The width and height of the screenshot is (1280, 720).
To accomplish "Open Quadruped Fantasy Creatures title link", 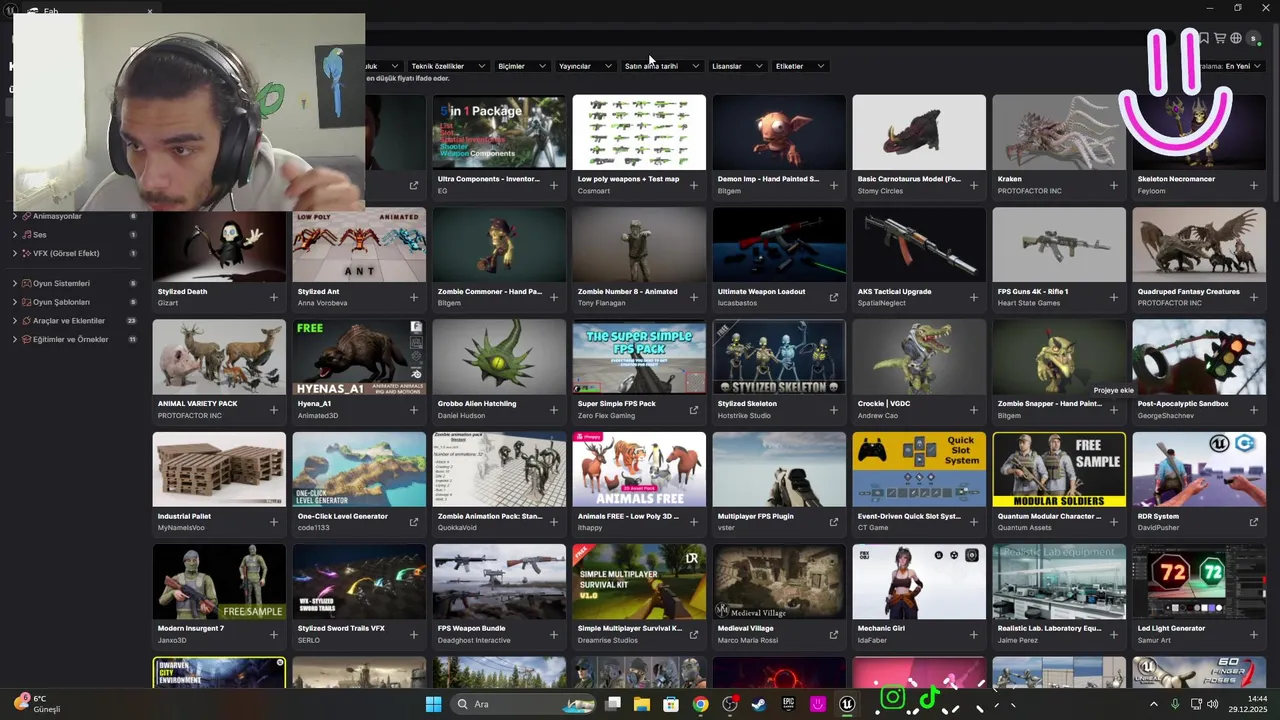I will pos(1188,292).
